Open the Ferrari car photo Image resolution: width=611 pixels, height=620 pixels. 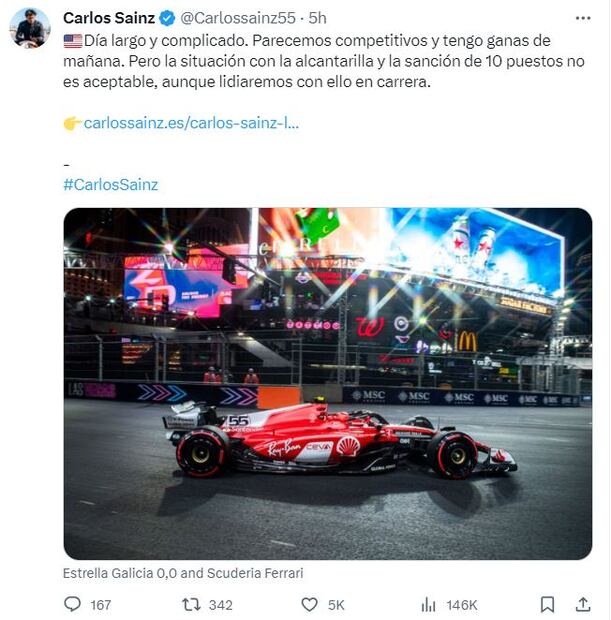tap(327, 383)
